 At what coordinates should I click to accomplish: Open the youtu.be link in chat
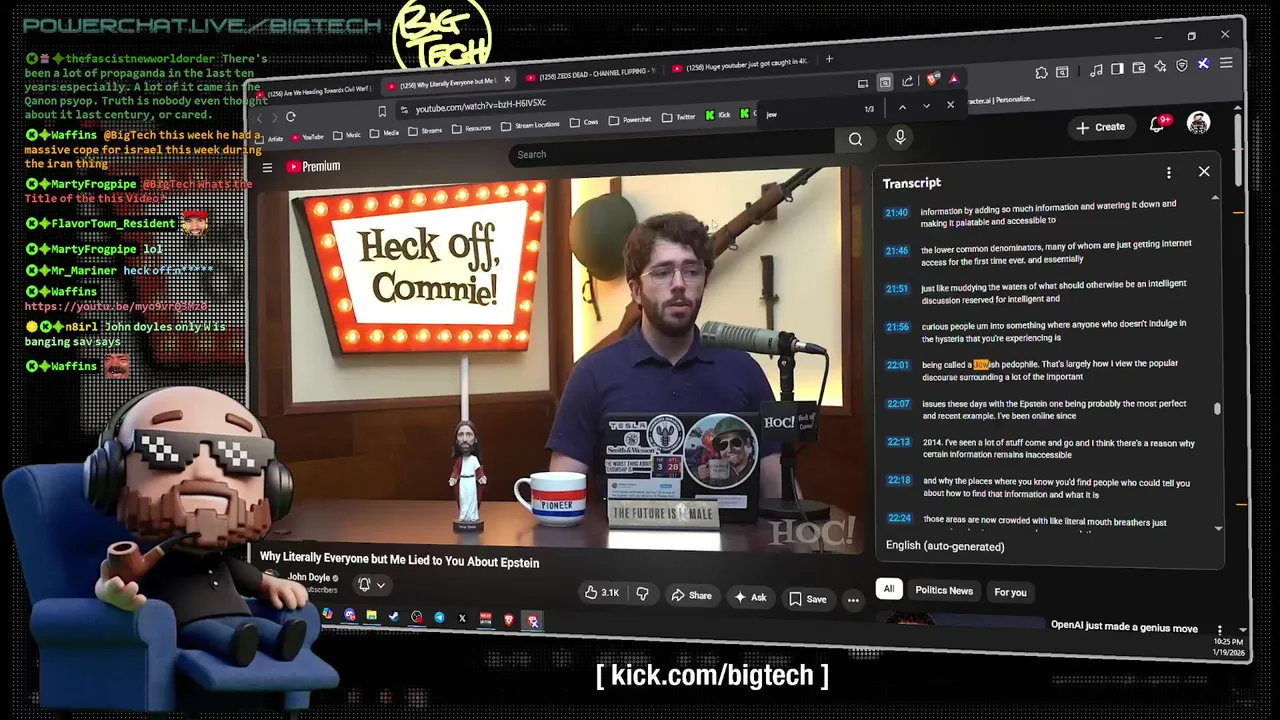coord(116,306)
